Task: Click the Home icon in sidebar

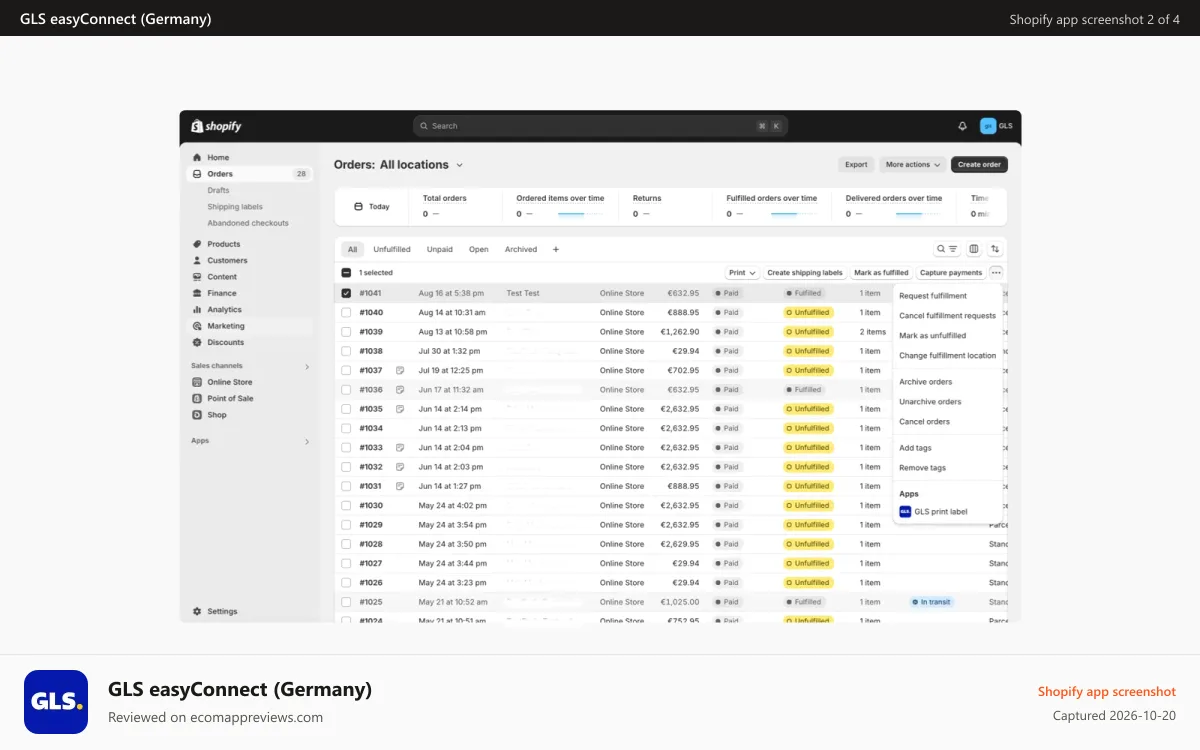Action: tap(197, 157)
